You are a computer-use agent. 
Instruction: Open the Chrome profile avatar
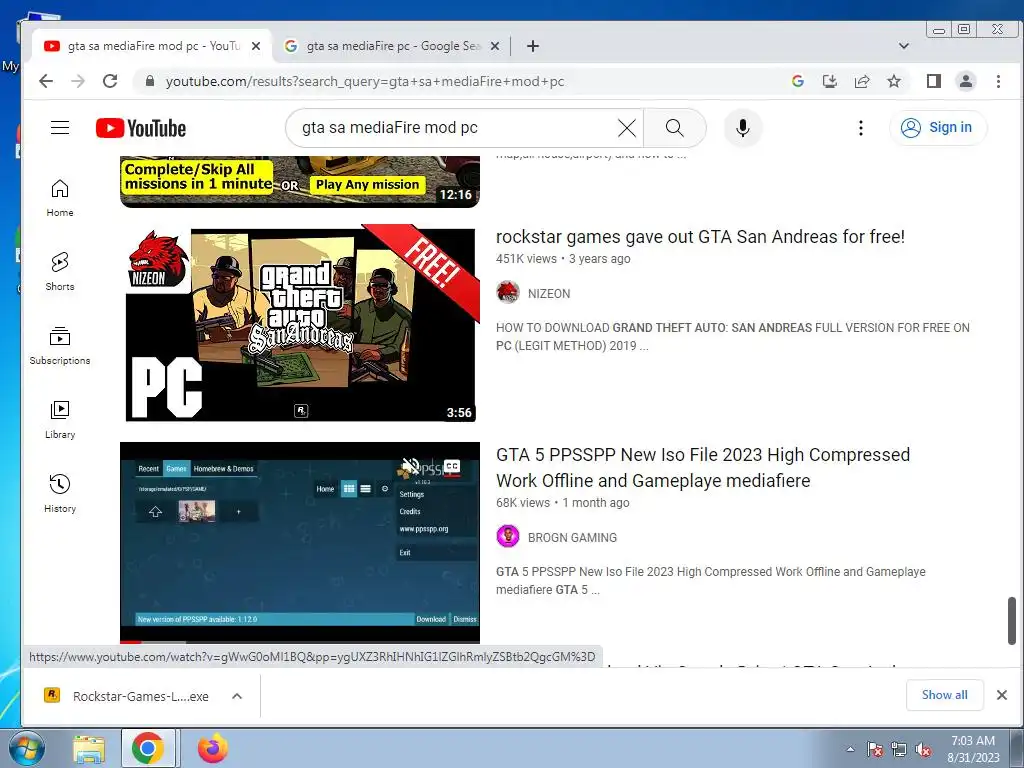pyautogui.click(x=966, y=81)
